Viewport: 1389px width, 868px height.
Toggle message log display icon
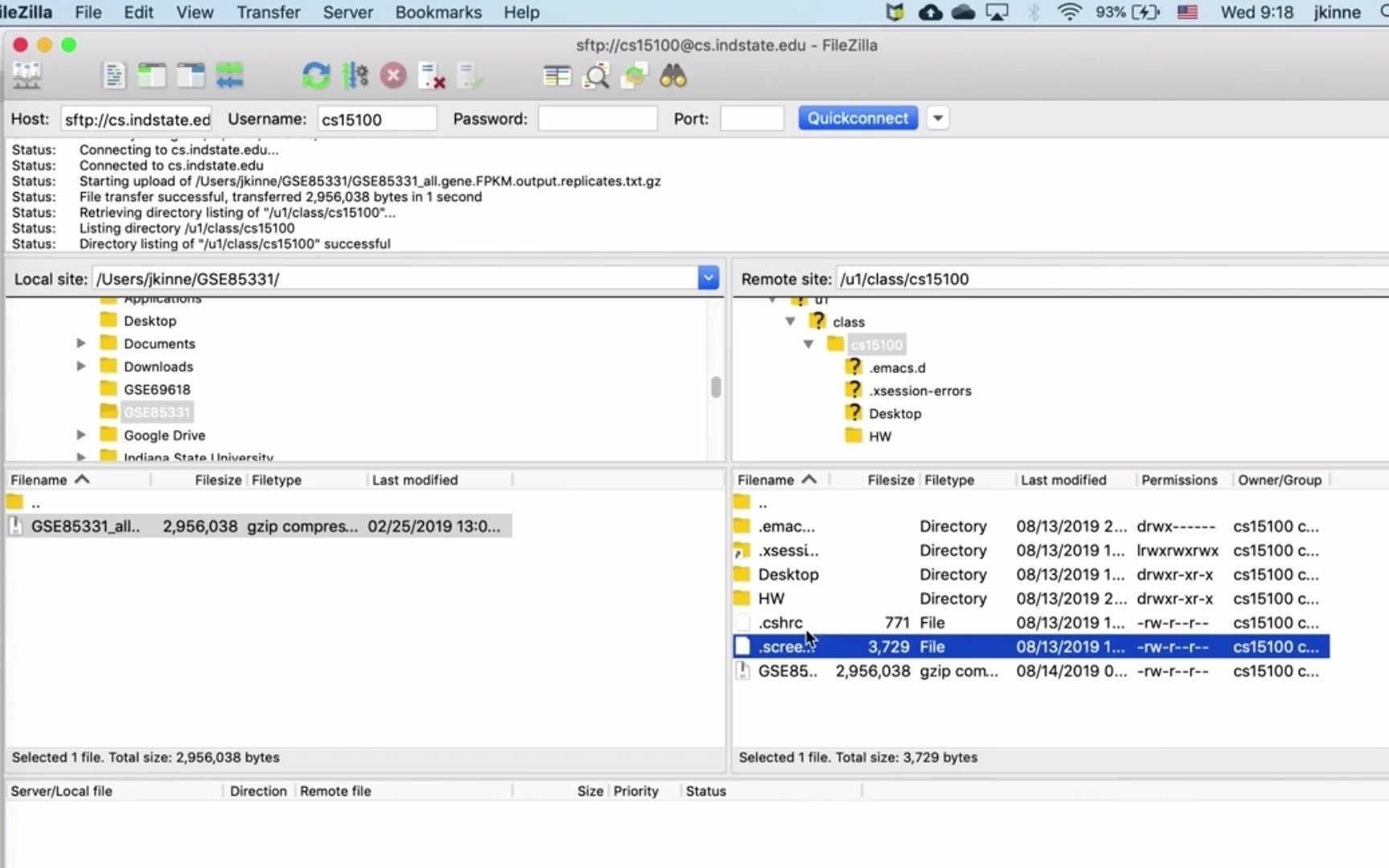click(114, 76)
